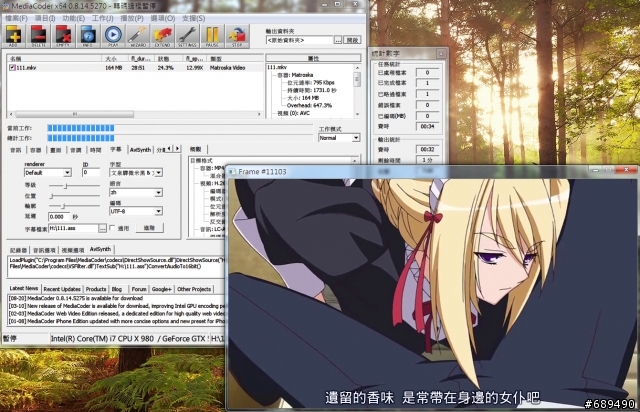
Task: Click Frame #11103 window title icon
Action: pyautogui.click(x=232, y=172)
